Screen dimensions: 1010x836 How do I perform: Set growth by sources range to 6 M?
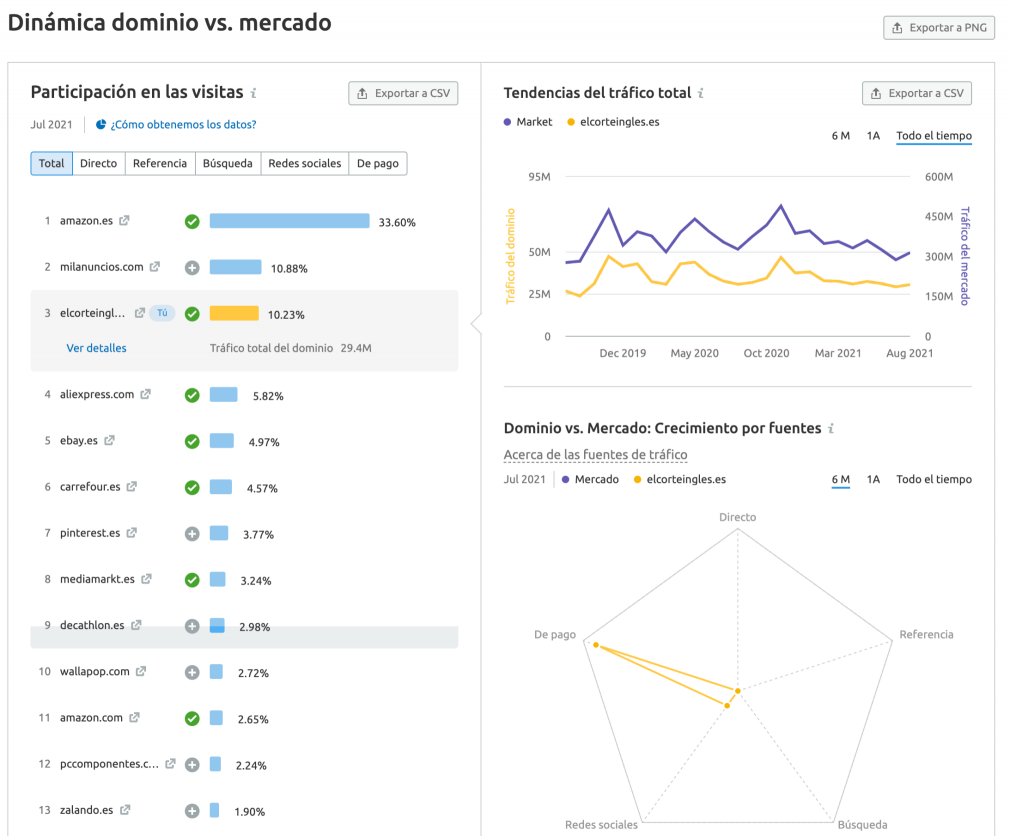point(841,479)
